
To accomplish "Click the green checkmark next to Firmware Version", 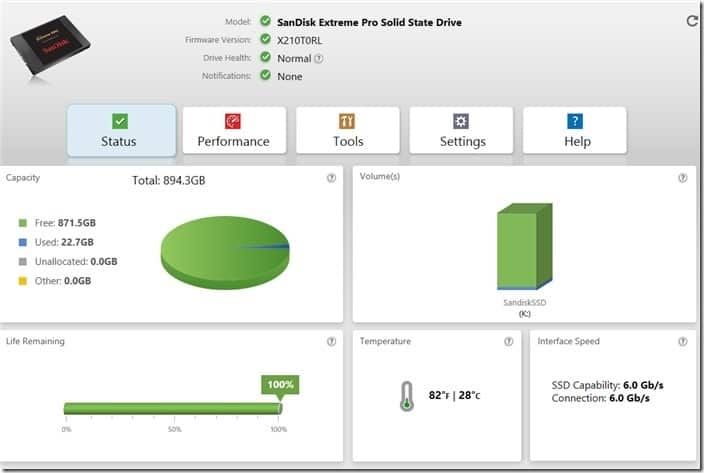I will click(x=265, y=39).
